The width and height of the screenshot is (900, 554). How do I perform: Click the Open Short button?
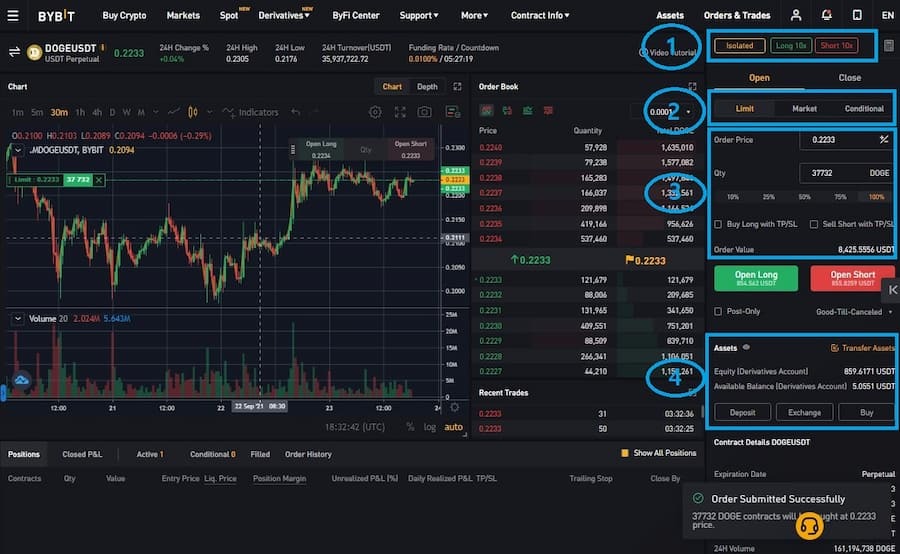[852, 278]
